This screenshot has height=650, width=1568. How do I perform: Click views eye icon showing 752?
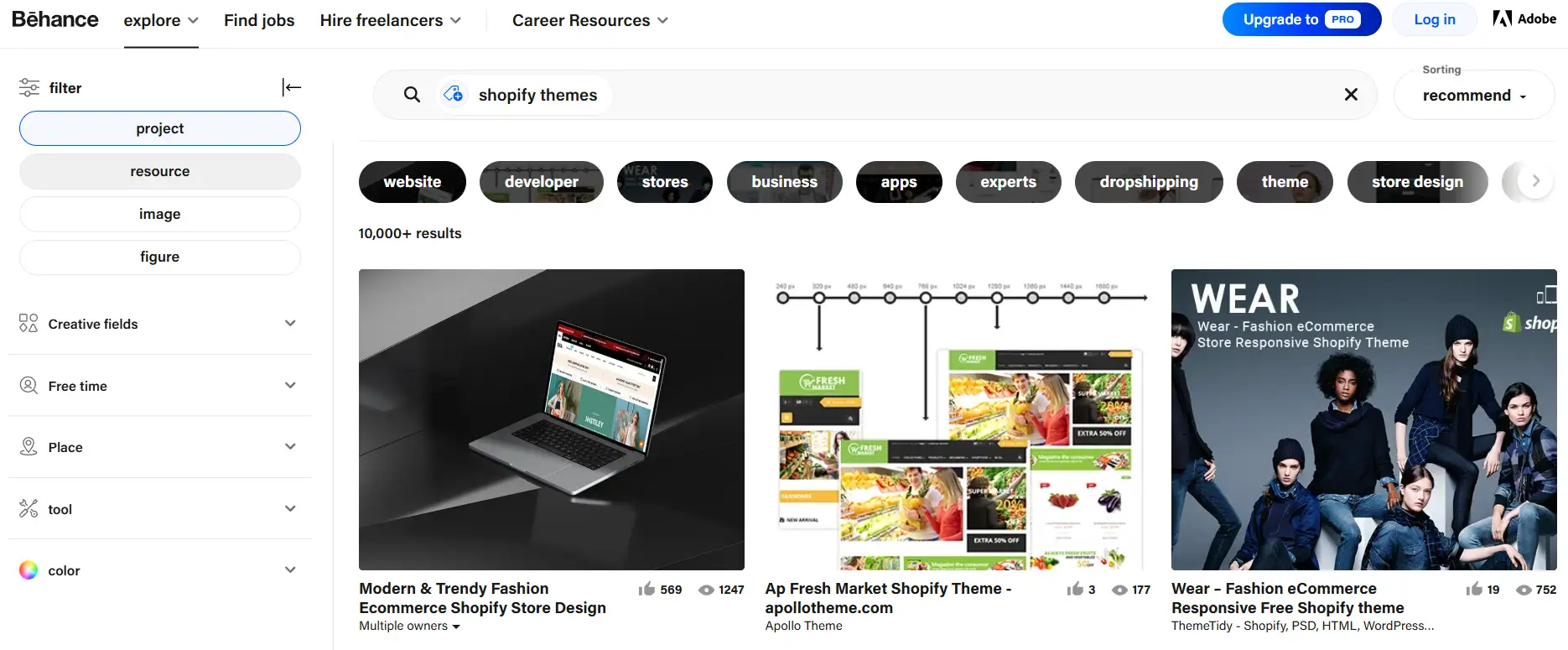click(x=1524, y=590)
